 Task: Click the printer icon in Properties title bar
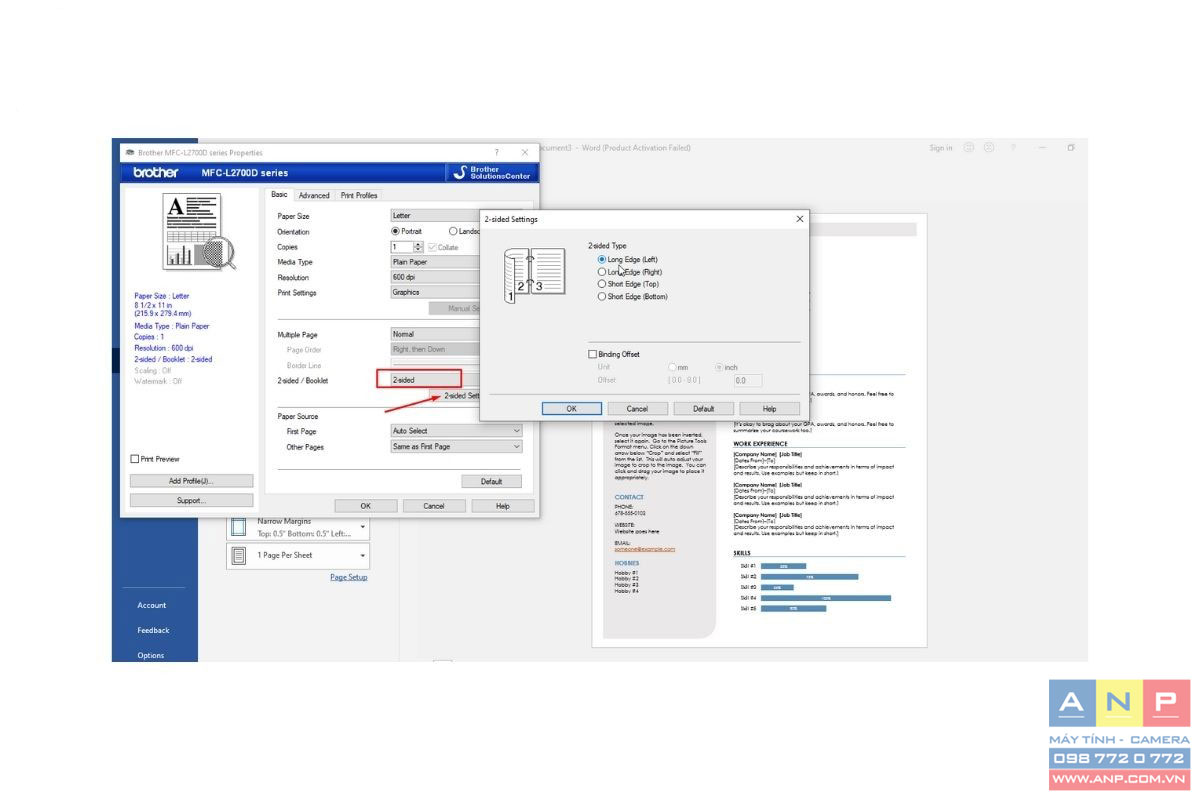pos(130,152)
